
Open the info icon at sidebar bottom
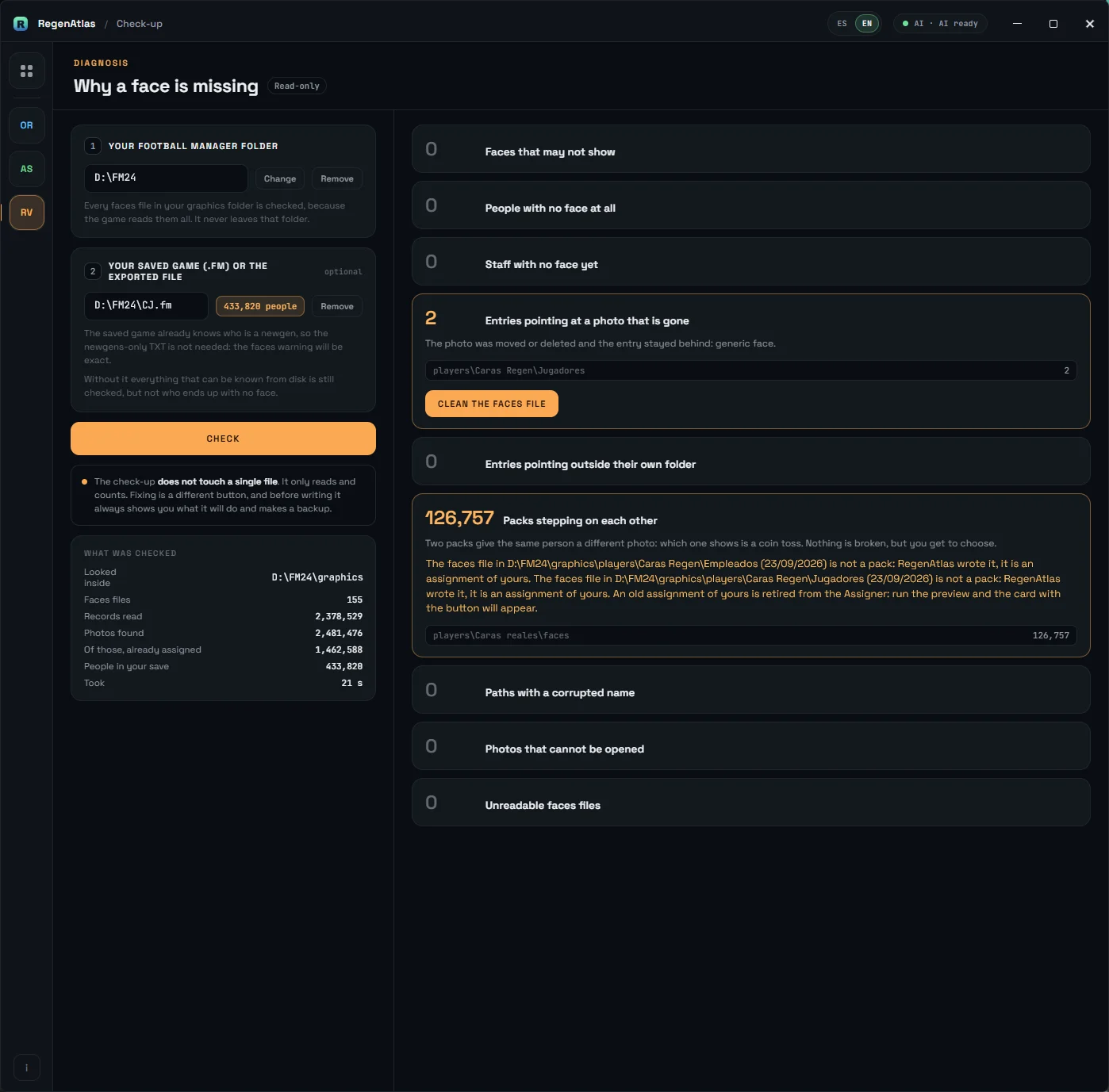tap(26, 1067)
